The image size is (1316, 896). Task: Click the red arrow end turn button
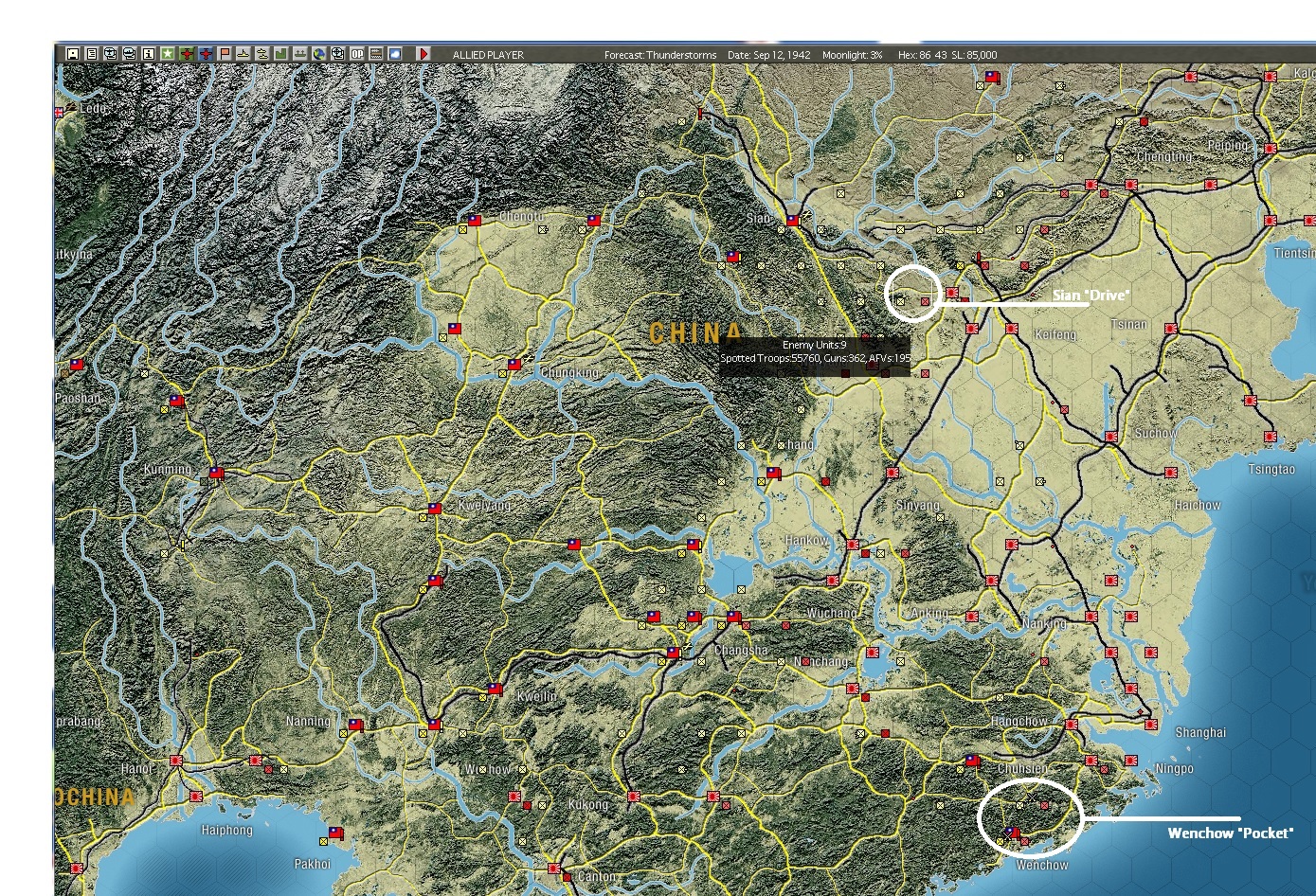coord(424,54)
